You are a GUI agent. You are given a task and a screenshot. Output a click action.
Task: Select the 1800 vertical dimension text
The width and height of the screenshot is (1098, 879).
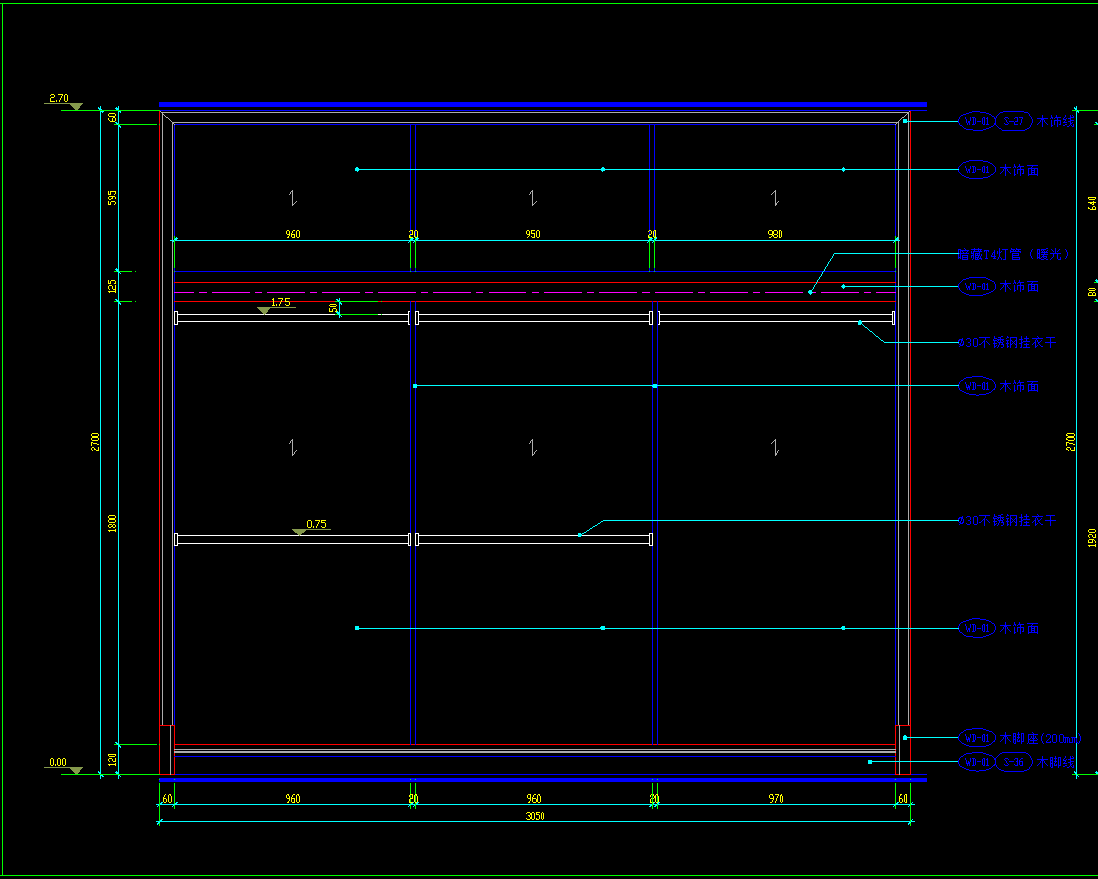[113, 522]
